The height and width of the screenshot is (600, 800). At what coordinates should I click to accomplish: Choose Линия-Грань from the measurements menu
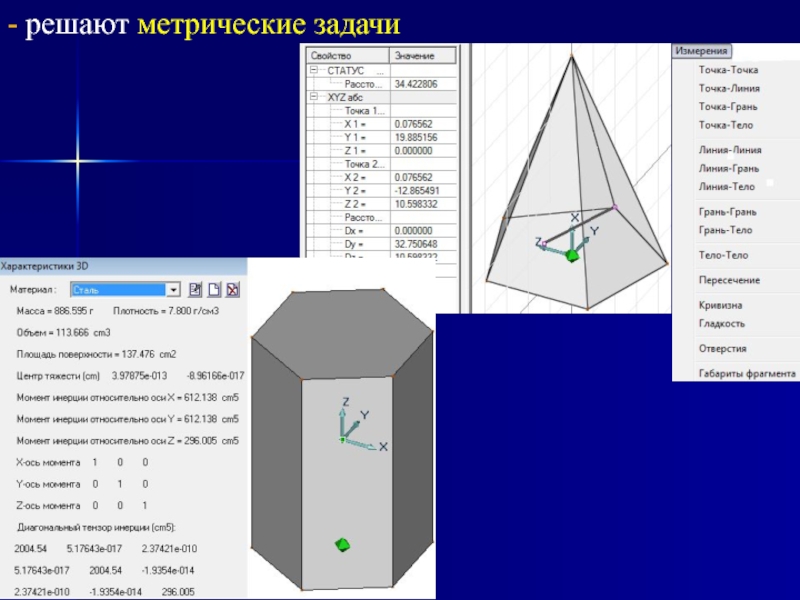point(728,168)
